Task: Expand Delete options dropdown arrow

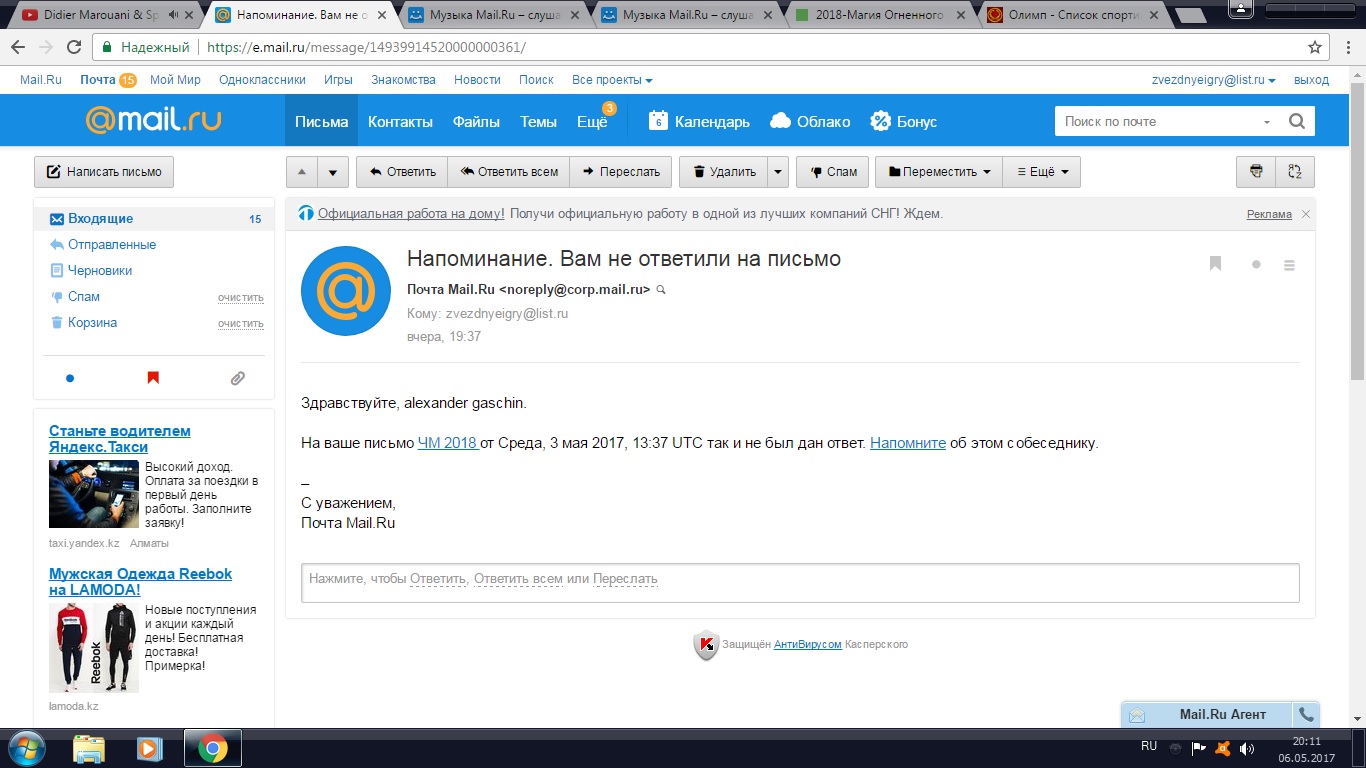Action: [x=778, y=172]
